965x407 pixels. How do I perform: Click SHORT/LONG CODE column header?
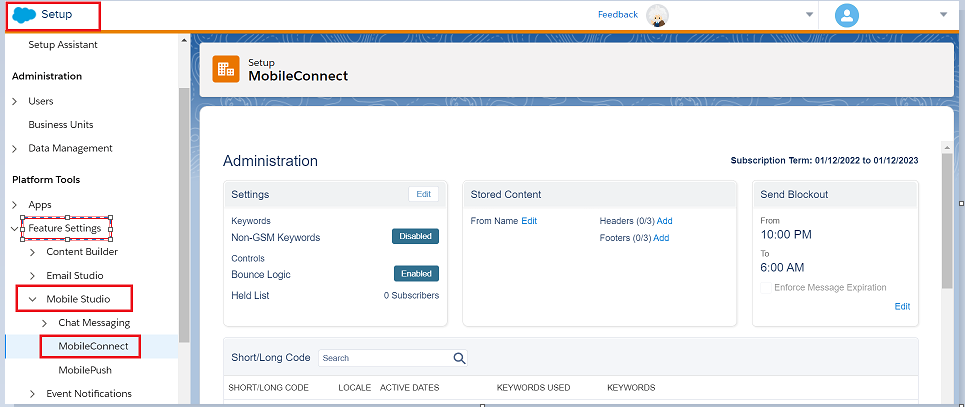[268, 388]
